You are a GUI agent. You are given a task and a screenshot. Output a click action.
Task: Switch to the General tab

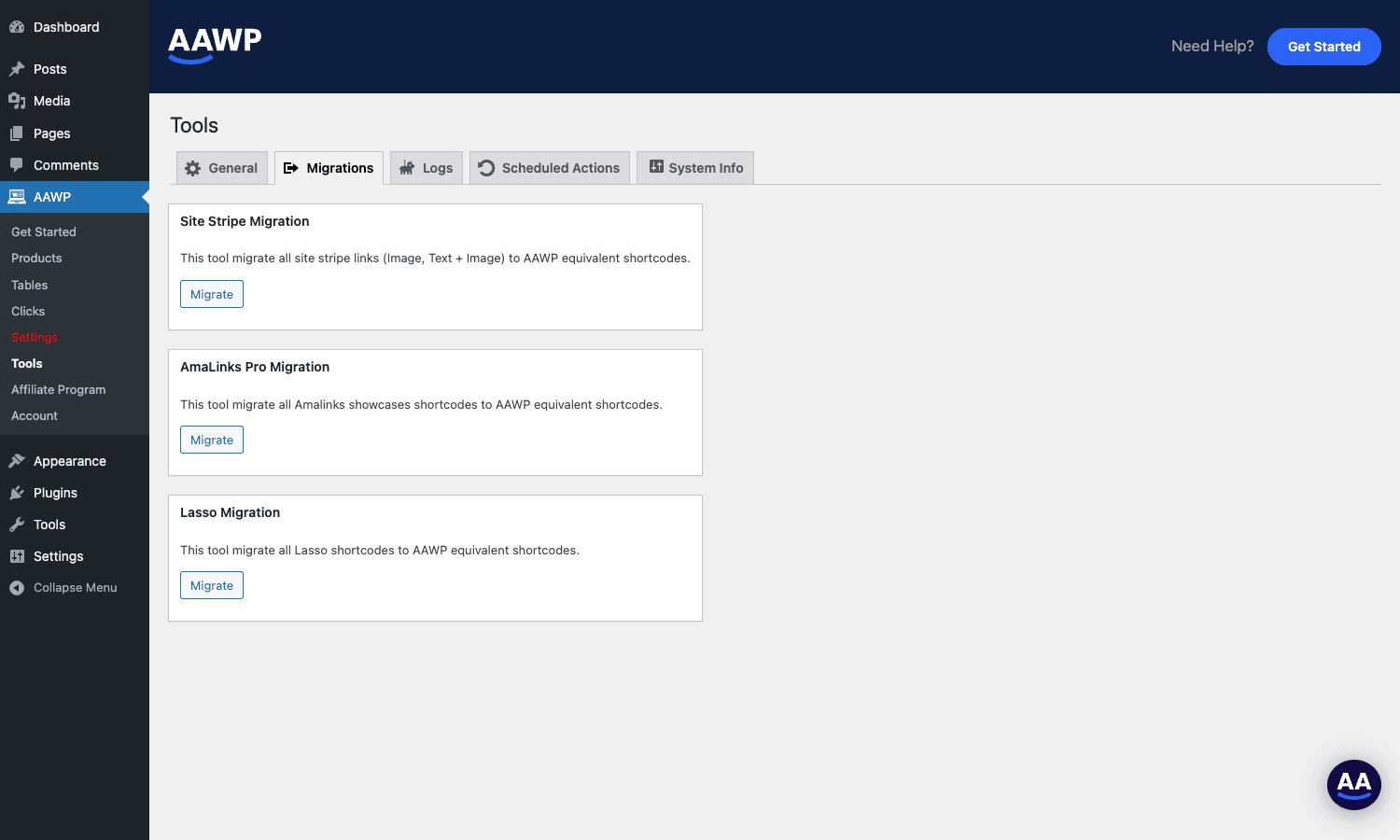pos(222,168)
